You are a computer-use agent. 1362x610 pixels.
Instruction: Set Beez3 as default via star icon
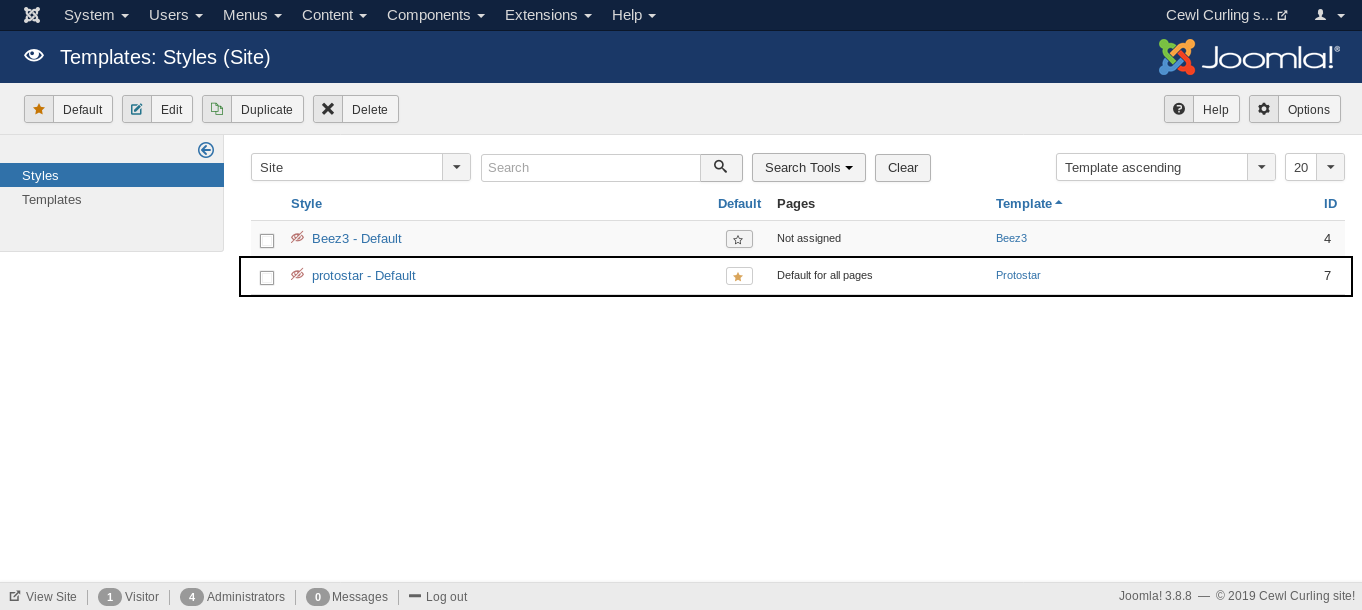[x=738, y=239]
